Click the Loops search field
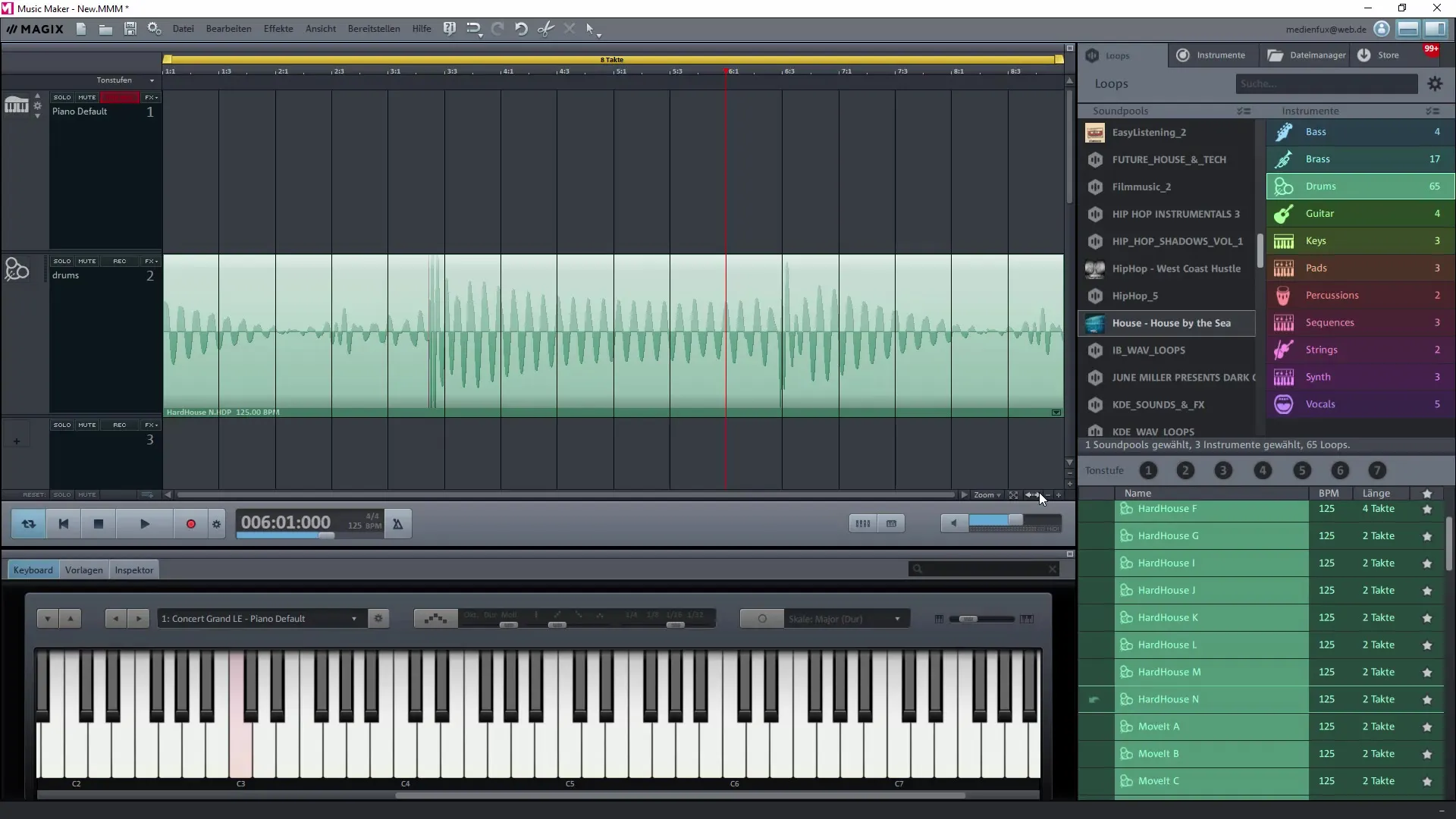This screenshot has height=819, width=1456. 1326,83
